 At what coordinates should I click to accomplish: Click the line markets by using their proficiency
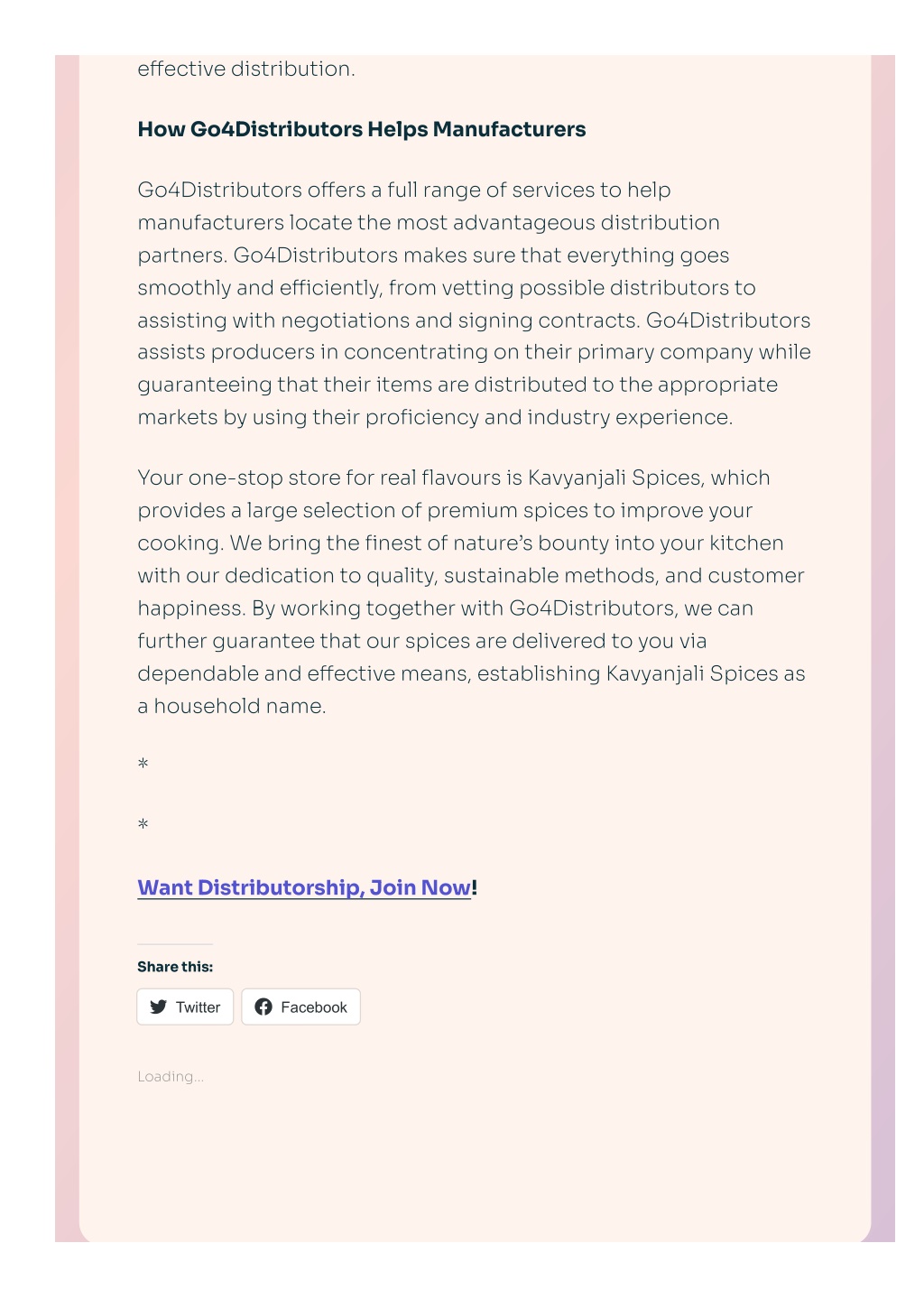(x=435, y=417)
